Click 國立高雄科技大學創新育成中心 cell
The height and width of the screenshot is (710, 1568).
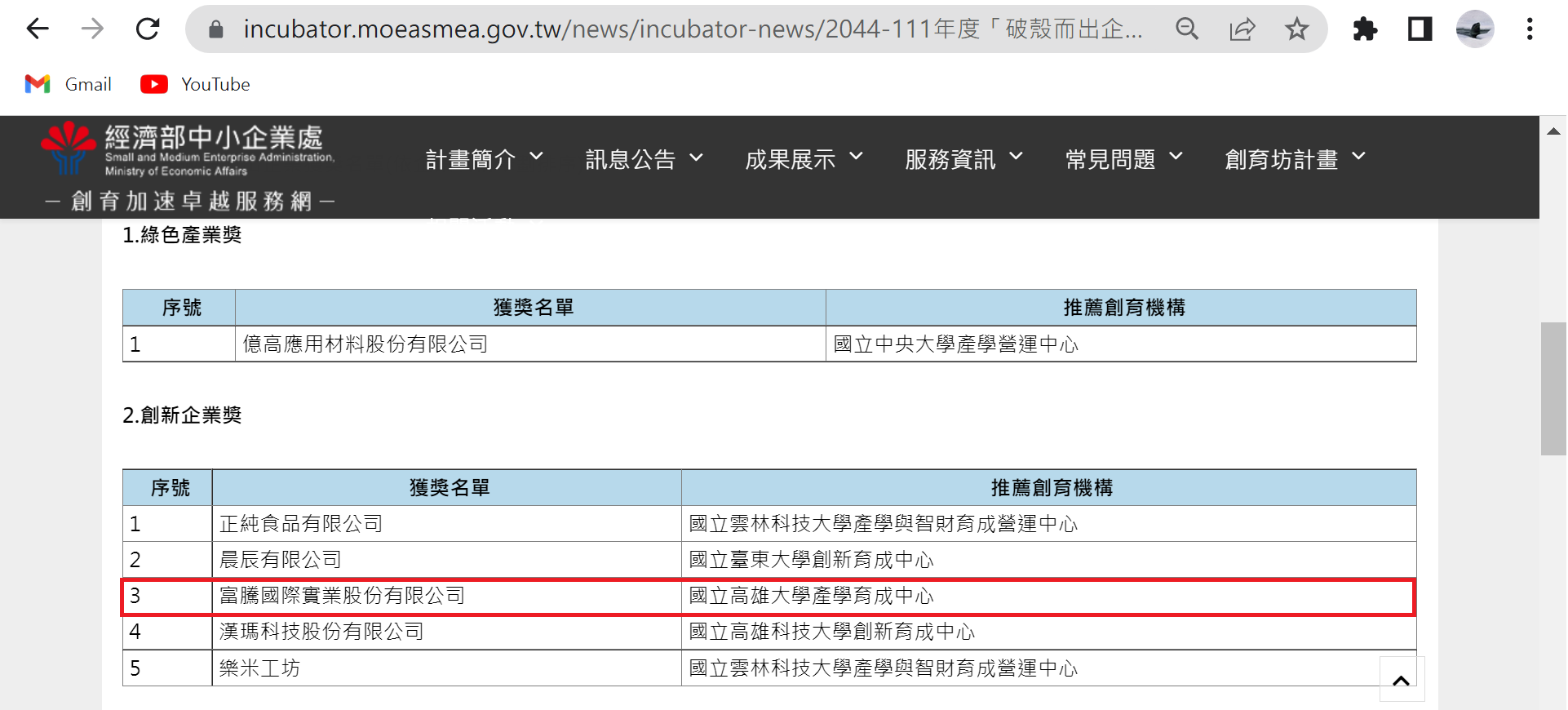click(1048, 632)
